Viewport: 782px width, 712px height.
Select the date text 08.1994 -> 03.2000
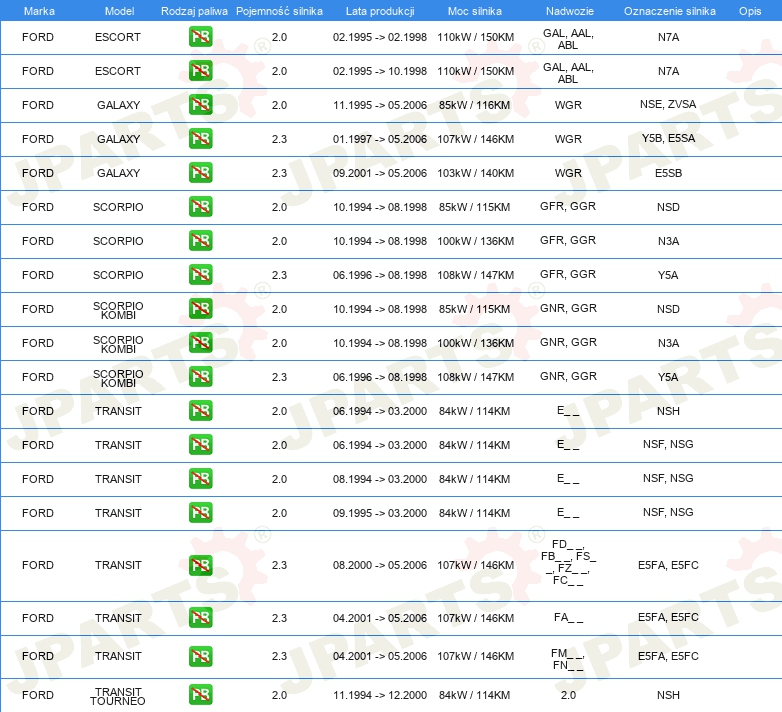[x=380, y=479]
